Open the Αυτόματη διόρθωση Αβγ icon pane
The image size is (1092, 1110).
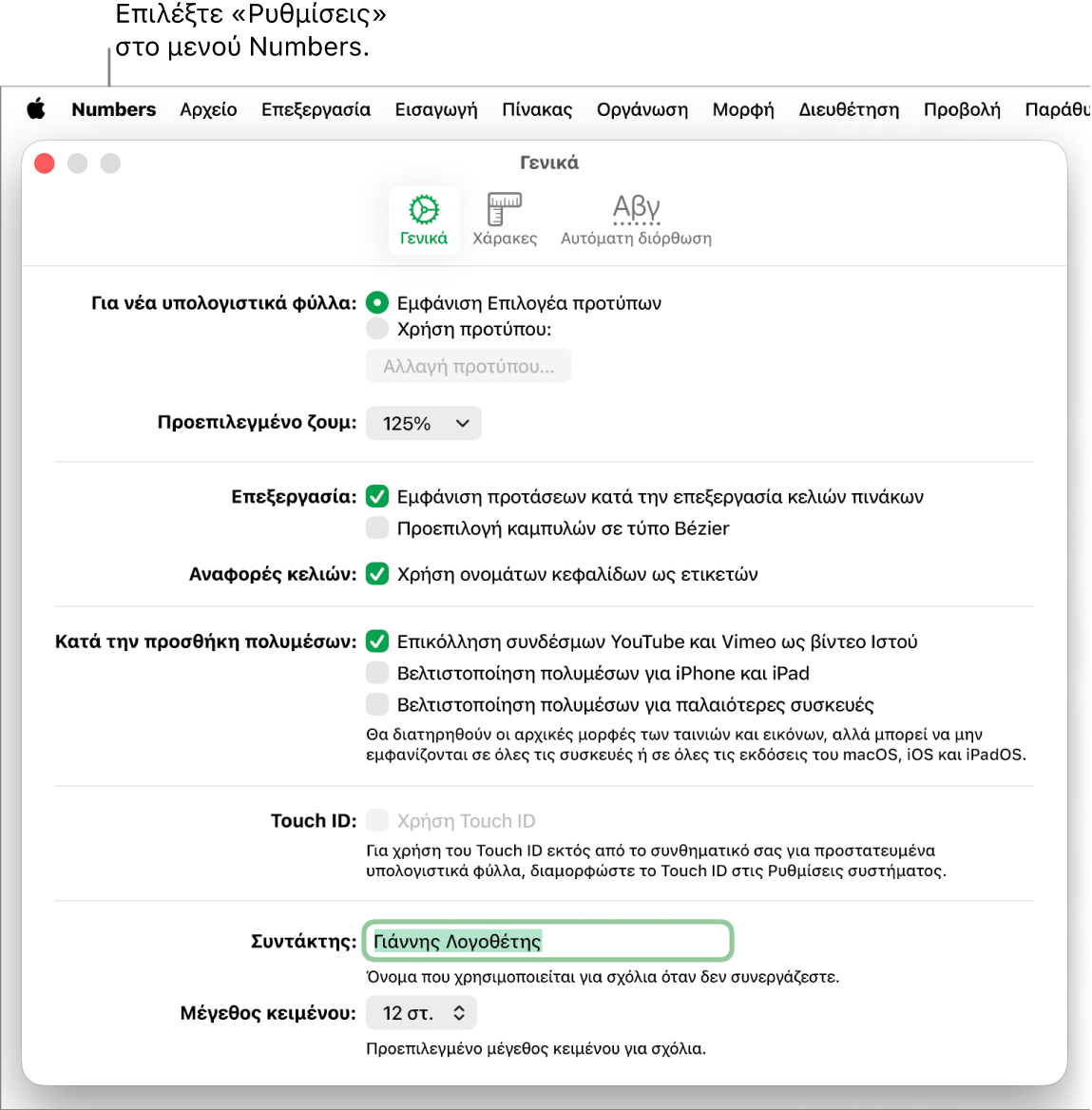(x=636, y=220)
